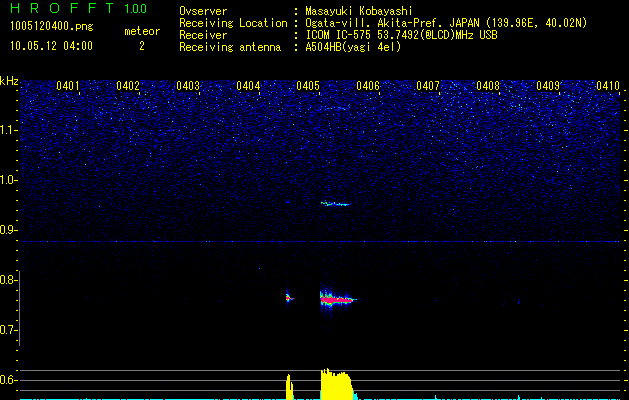Click the HROFFT program title
The width and height of the screenshot is (629, 400).
point(62,9)
